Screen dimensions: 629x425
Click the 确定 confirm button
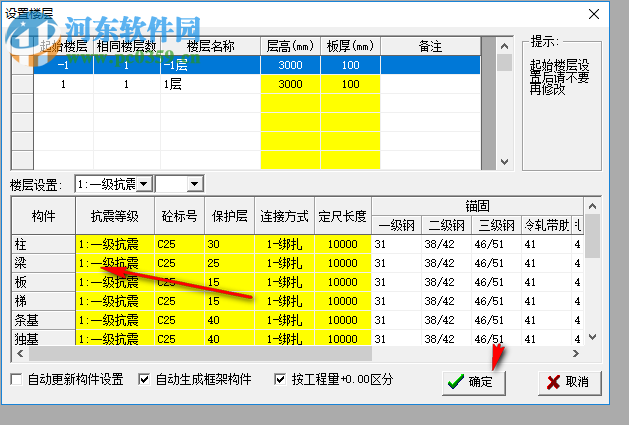point(474,382)
